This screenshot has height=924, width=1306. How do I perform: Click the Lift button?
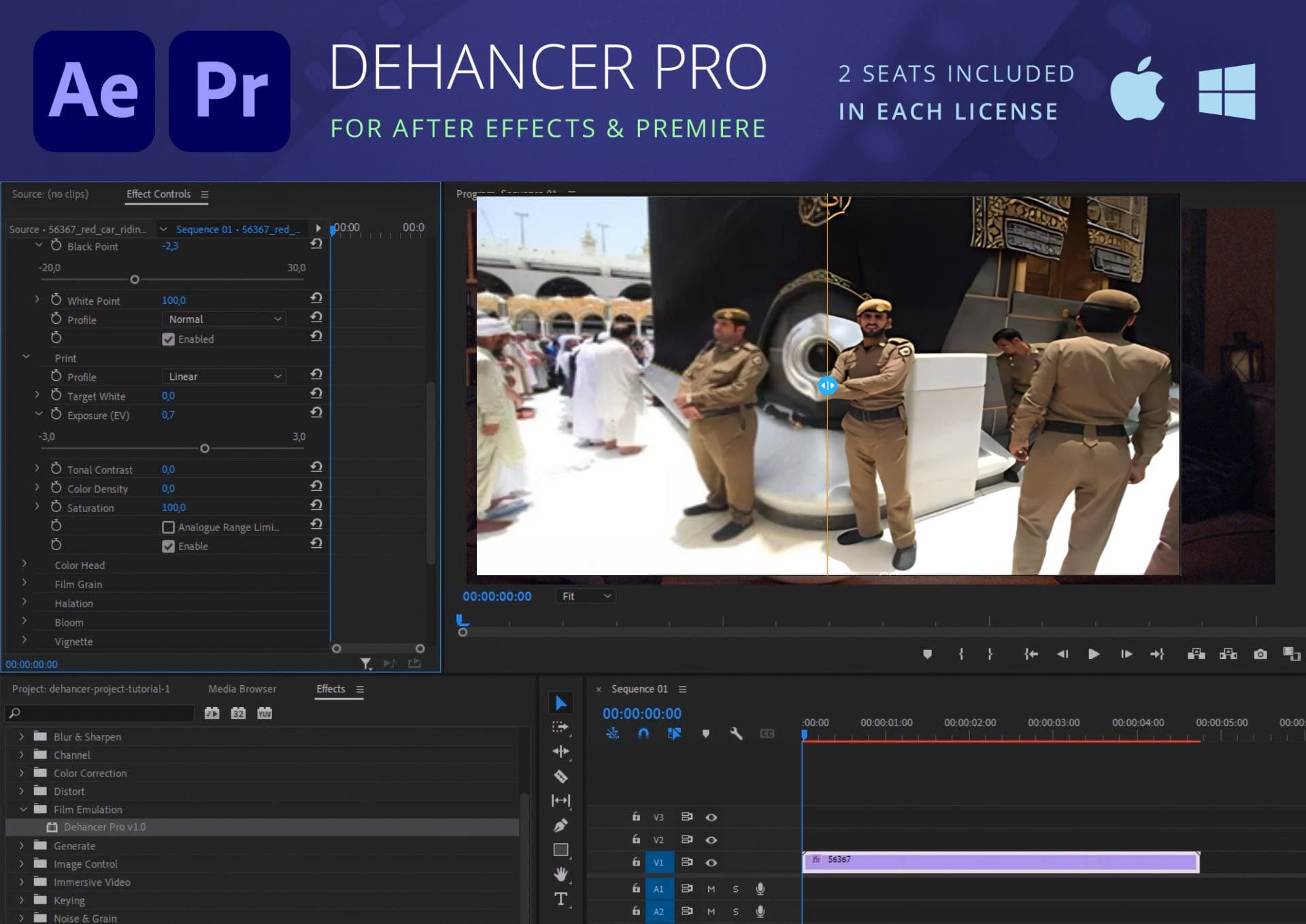pyautogui.click(x=1196, y=654)
